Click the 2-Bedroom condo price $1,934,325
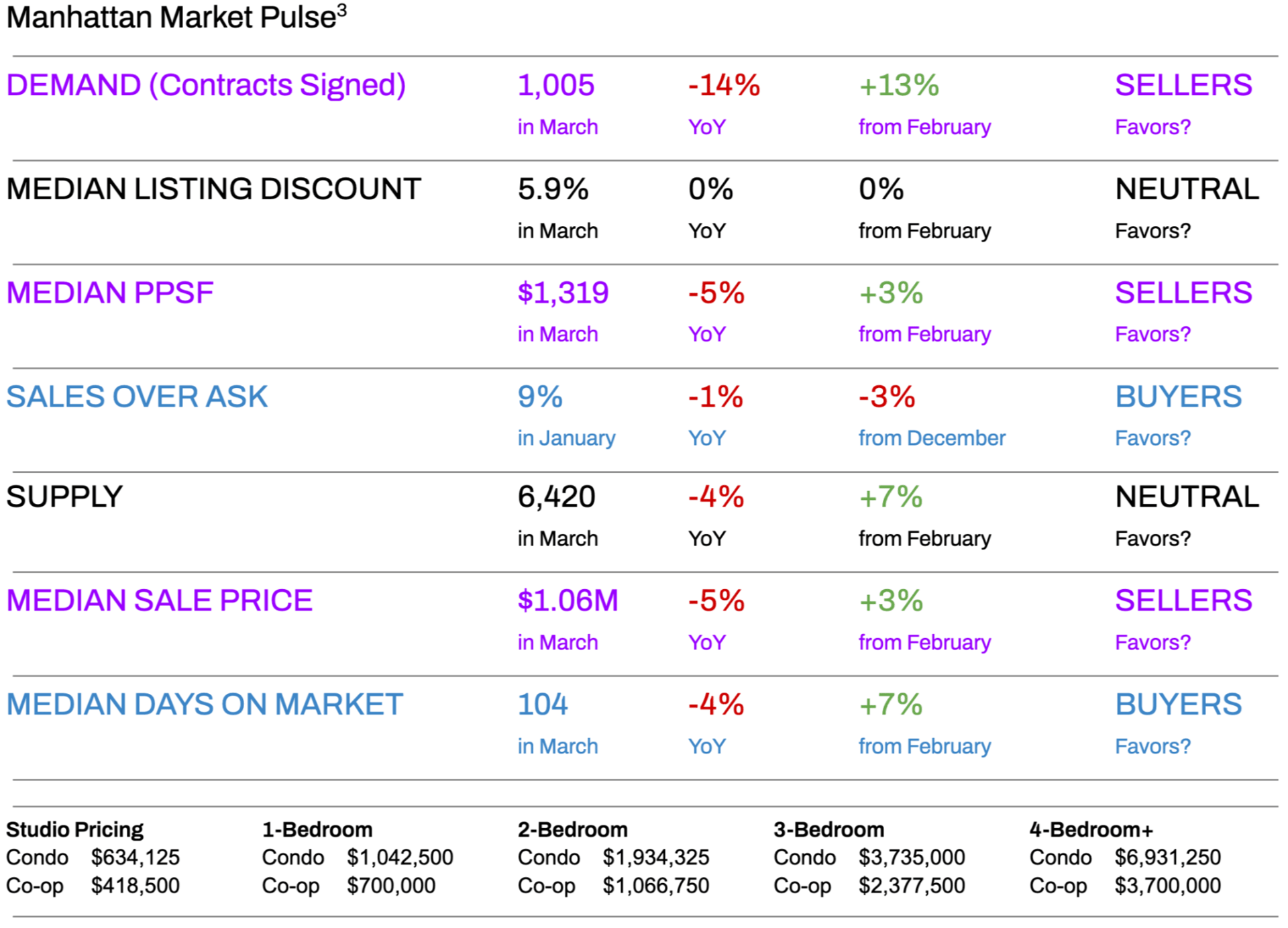 coord(655,858)
